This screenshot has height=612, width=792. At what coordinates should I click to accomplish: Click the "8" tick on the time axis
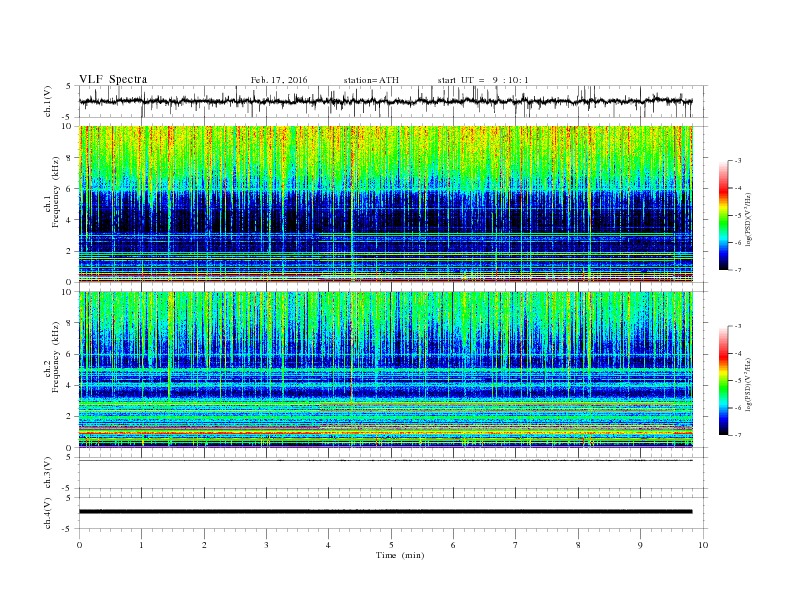click(578, 545)
